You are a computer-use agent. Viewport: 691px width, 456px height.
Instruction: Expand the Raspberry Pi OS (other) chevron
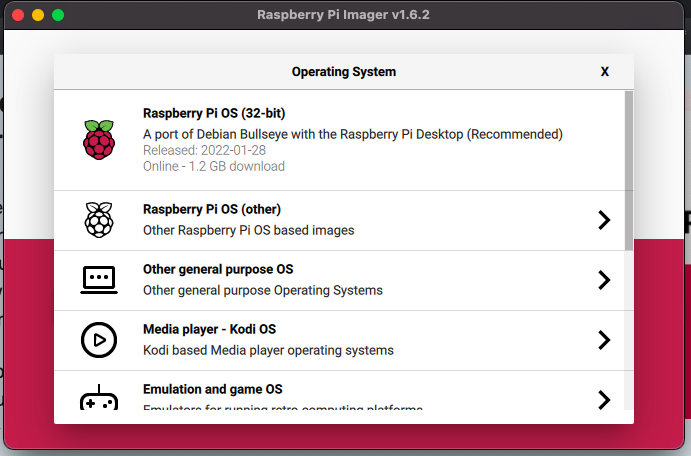pos(604,220)
